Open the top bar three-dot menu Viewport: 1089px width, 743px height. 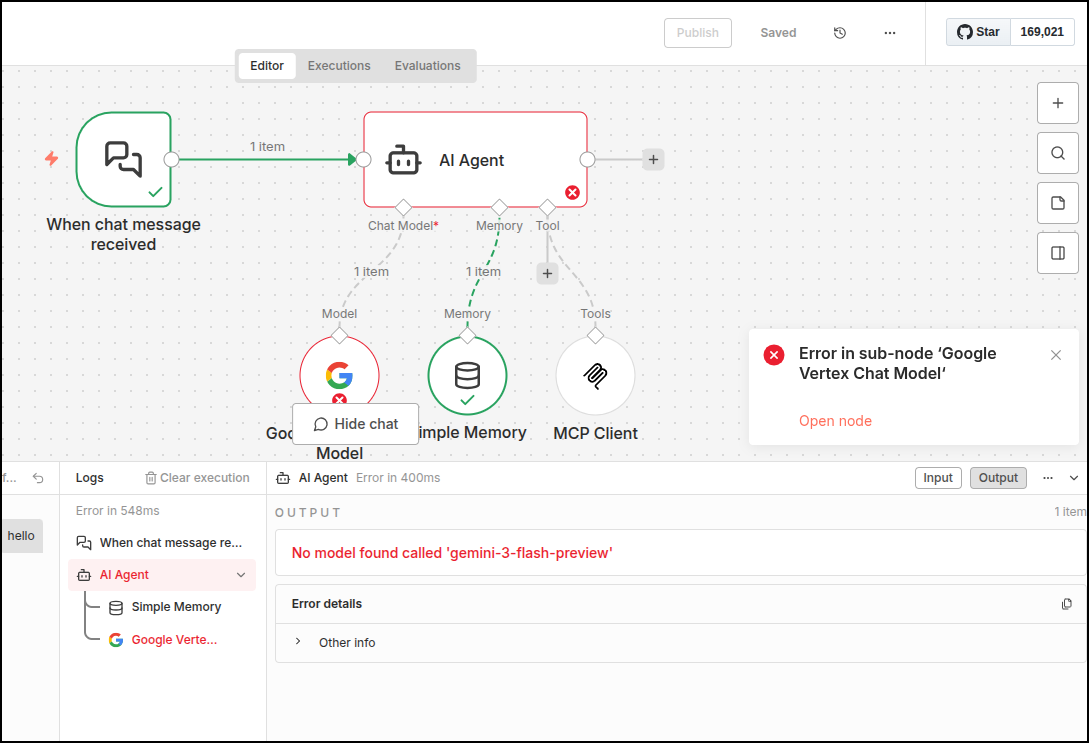click(890, 33)
